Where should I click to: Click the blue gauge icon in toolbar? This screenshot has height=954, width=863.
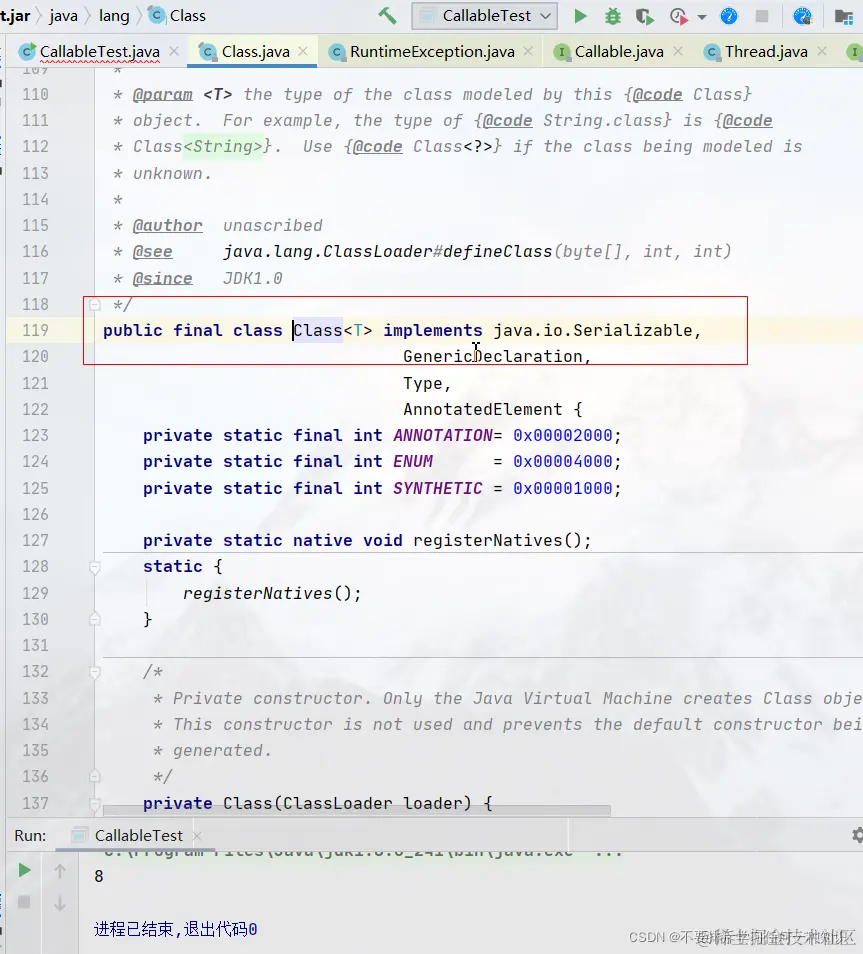pyautogui.click(x=728, y=16)
